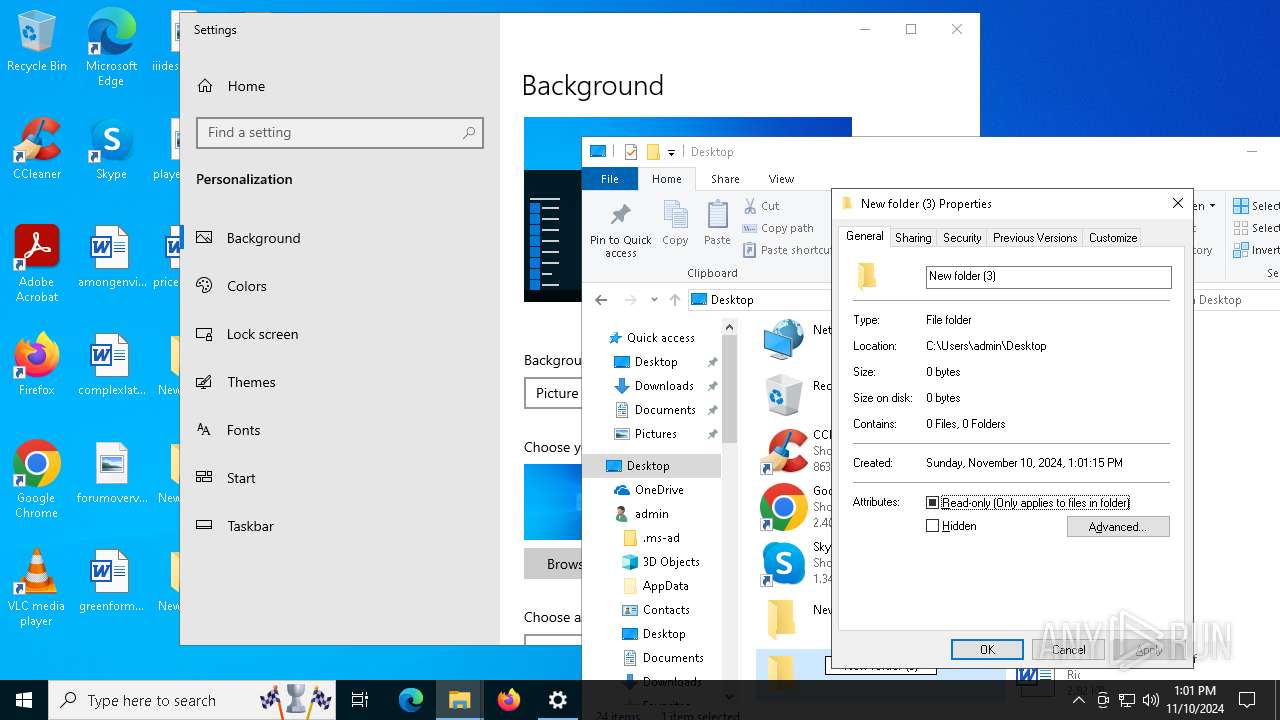Click Task View button on taskbar
This screenshot has height=720, width=1280.
tap(360, 700)
